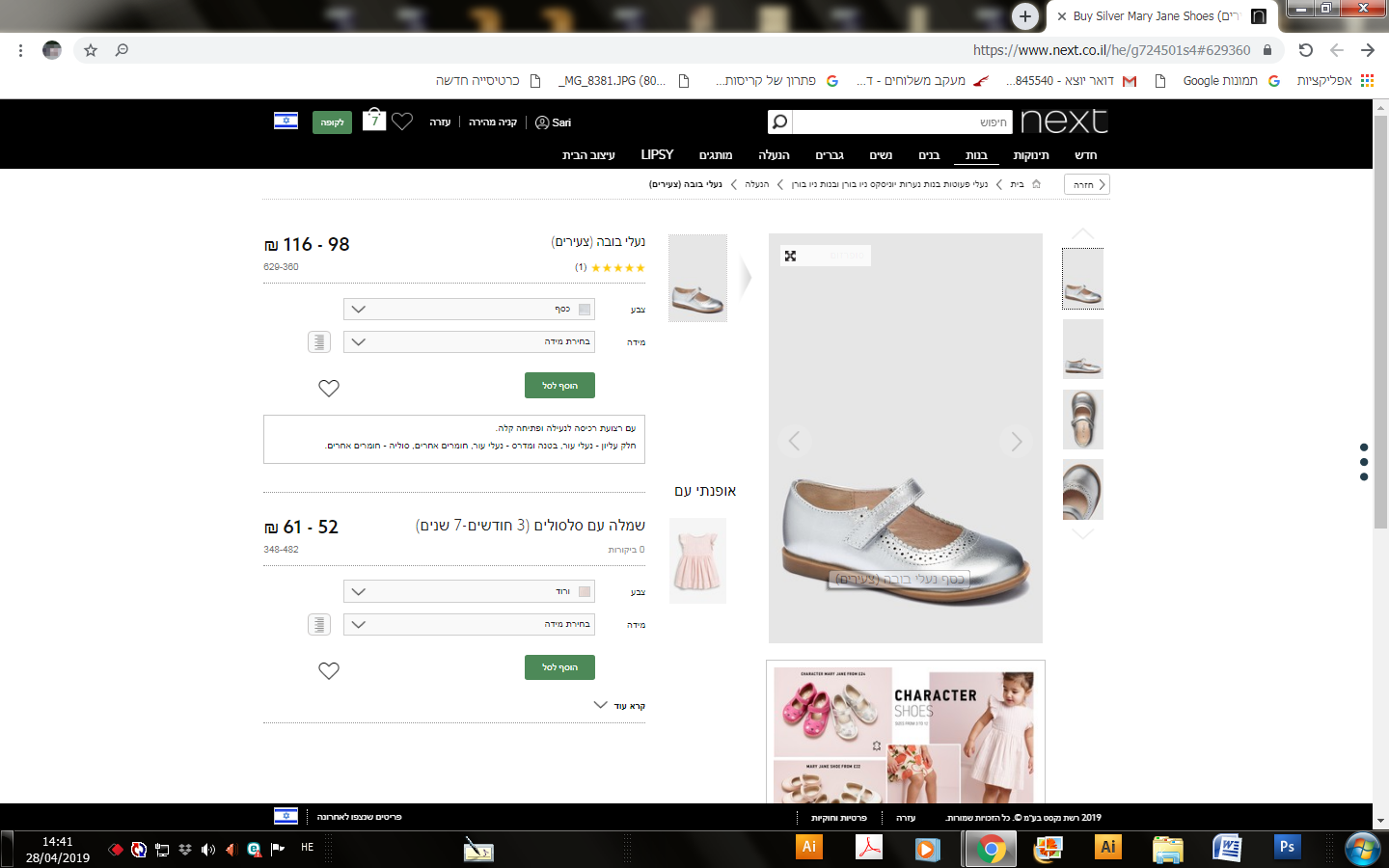Image resolution: width=1389 pixels, height=868 pixels.
Task: Click the silver color swatch
Action: (x=585, y=310)
